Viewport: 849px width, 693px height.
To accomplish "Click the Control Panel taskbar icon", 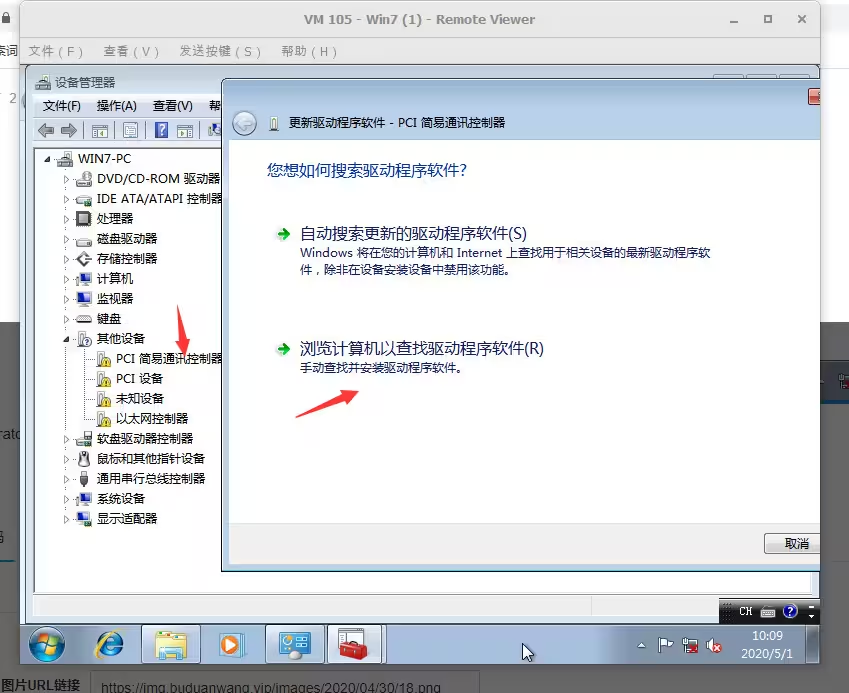I will (295, 644).
